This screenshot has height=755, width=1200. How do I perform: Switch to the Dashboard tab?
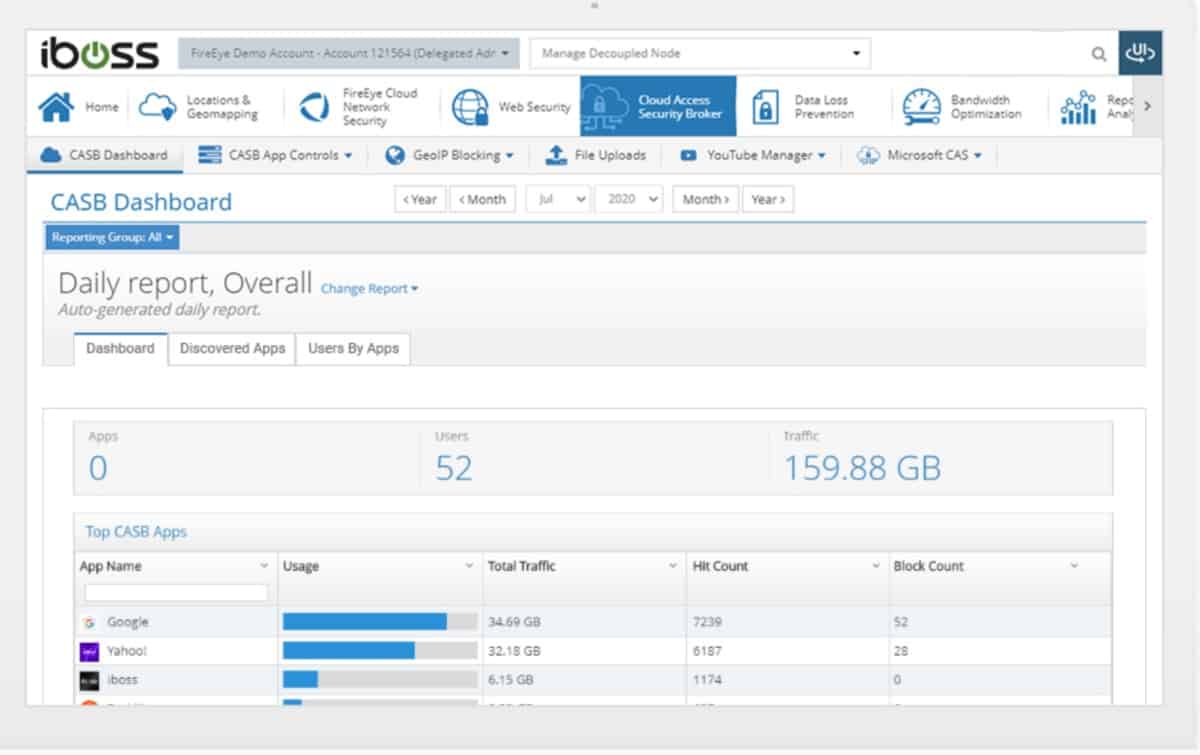coord(120,349)
